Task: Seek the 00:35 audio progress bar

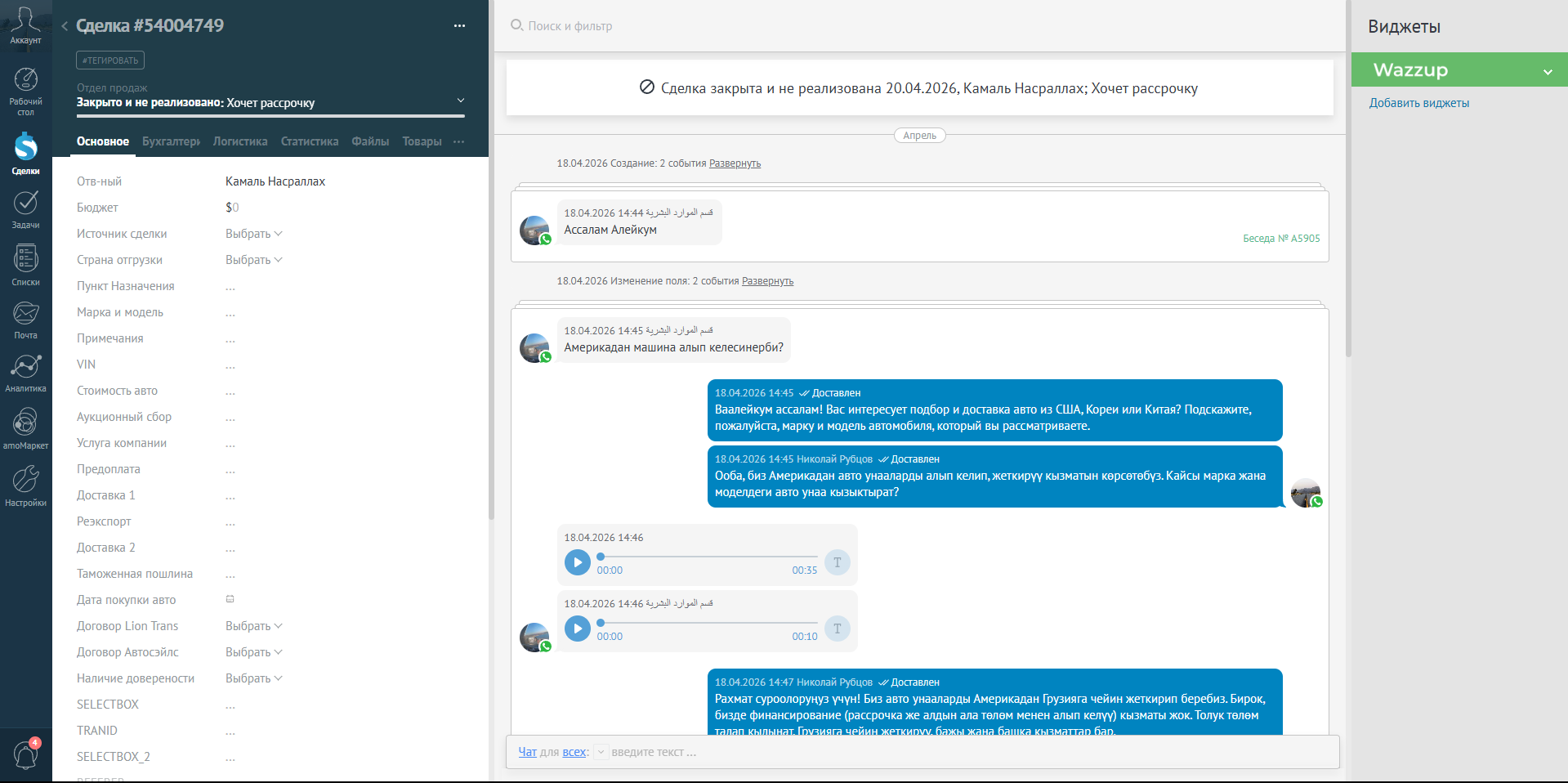Action: pyautogui.click(x=708, y=557)
